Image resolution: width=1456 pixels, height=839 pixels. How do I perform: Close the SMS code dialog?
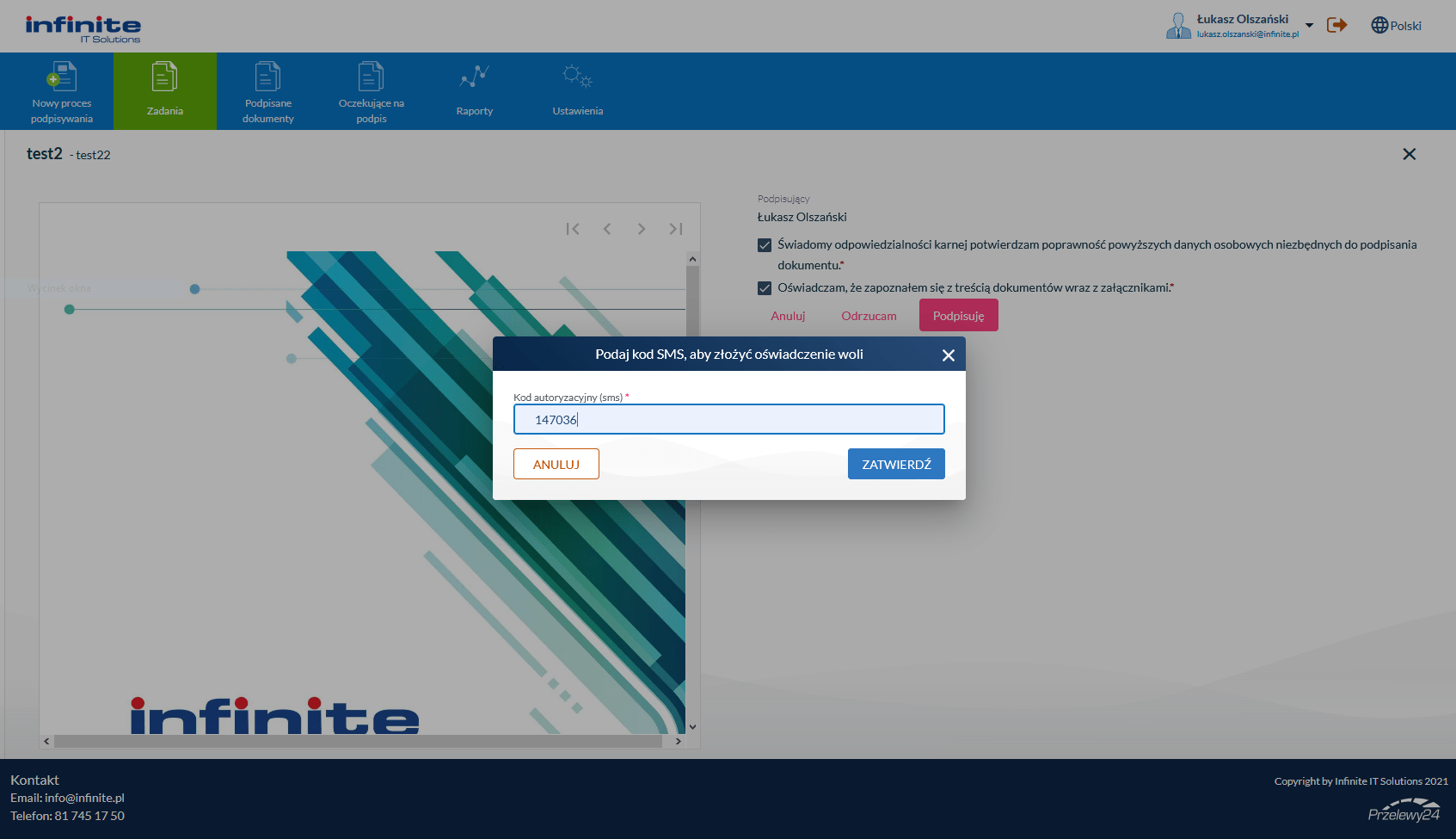click(x=949, y=355)
